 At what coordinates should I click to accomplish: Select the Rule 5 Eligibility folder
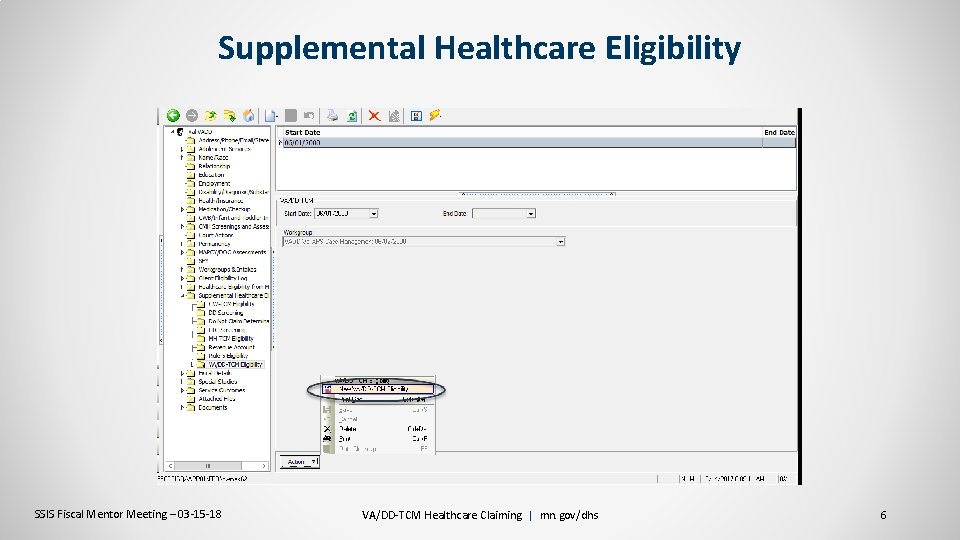tap(228, 356)
